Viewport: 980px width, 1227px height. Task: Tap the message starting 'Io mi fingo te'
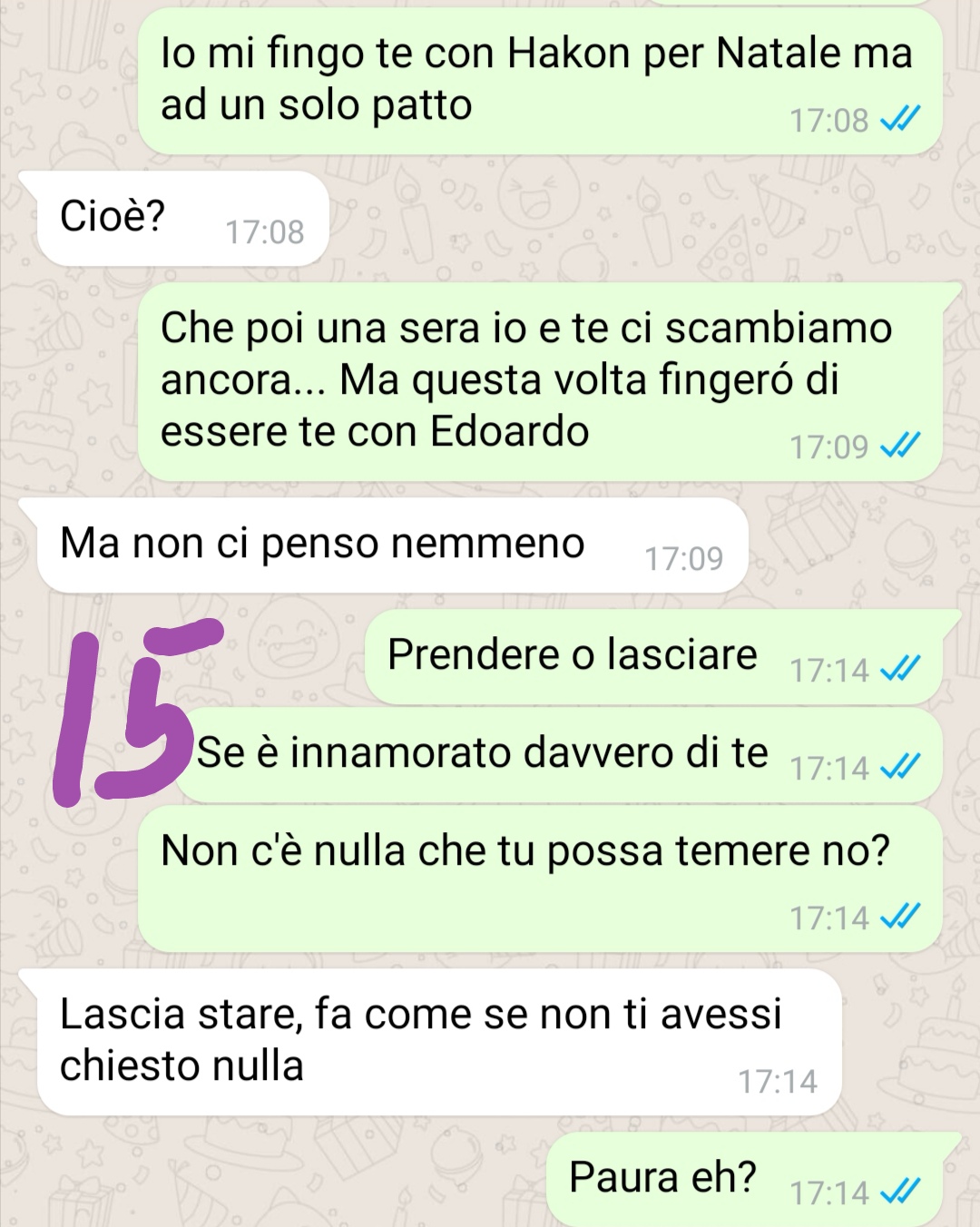tap(540, 81)
